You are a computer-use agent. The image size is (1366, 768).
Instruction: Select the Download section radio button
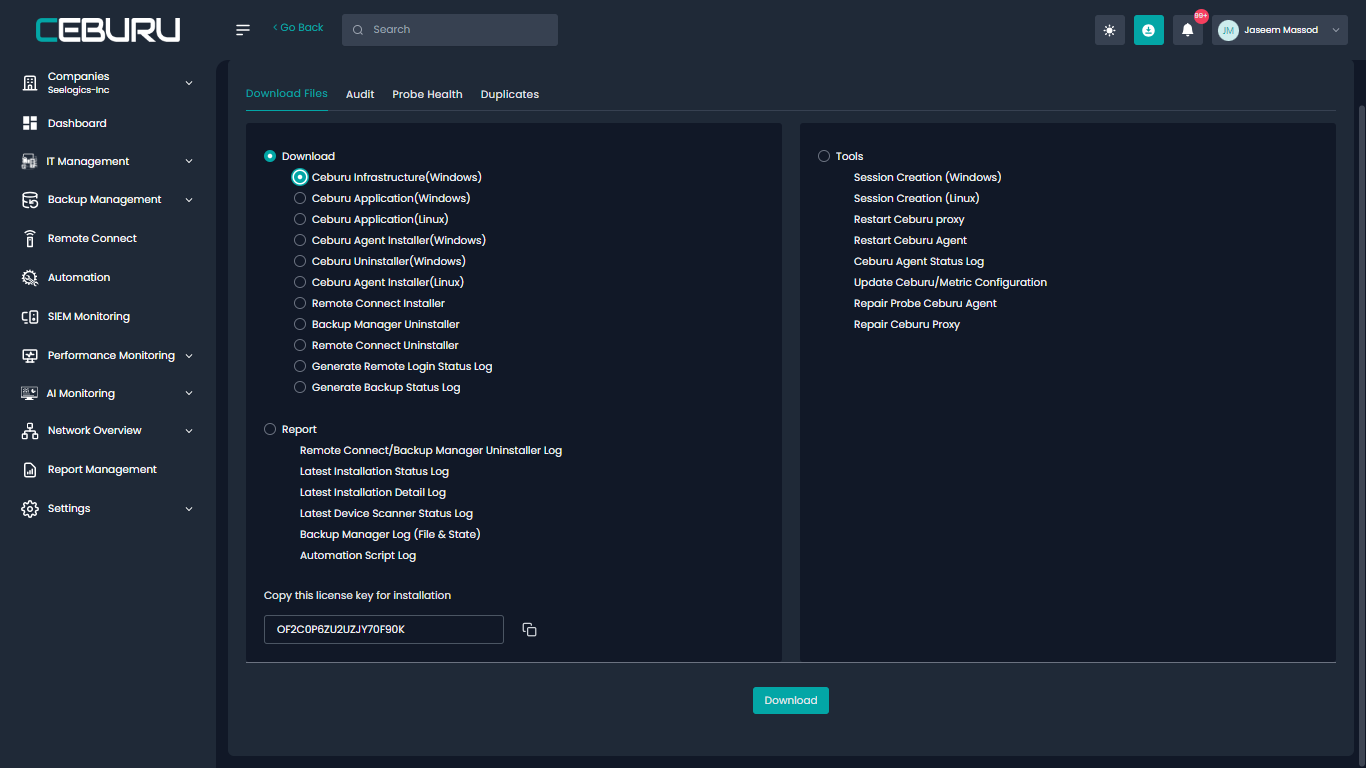click(270, 156)
